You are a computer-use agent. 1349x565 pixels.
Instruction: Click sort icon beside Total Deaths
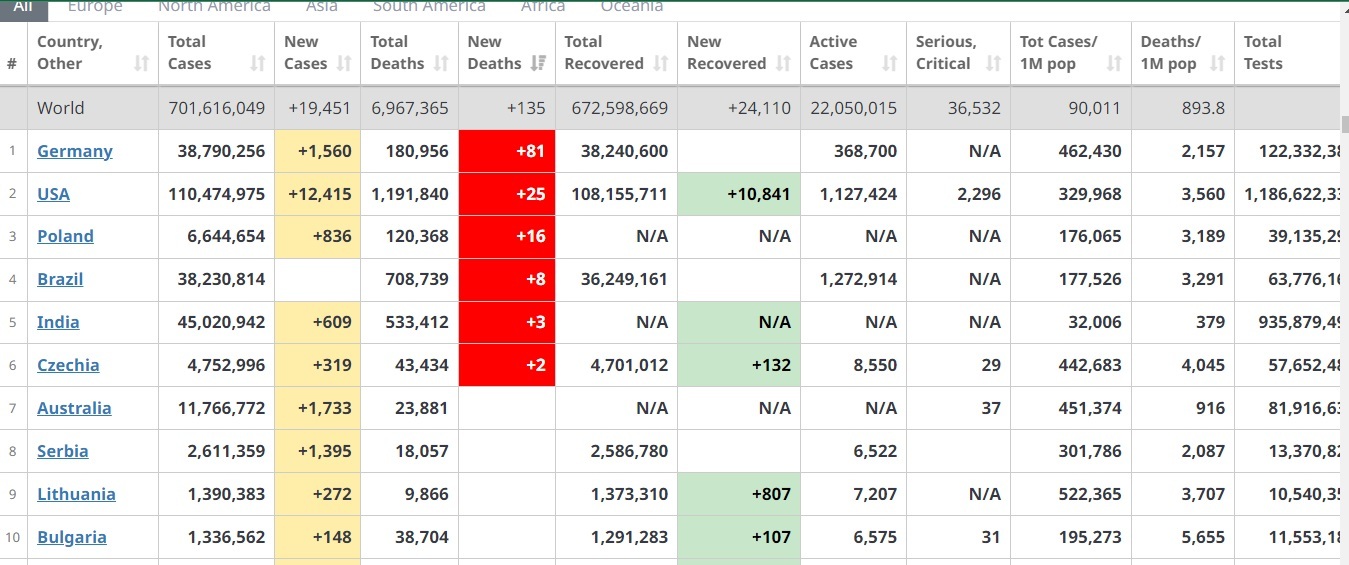coord(441,64)
